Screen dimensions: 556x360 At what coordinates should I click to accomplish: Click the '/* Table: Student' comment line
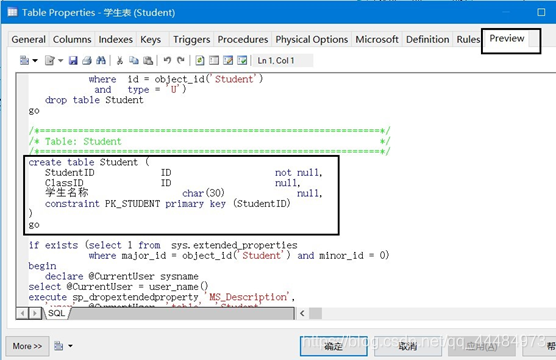click(209, 142)
